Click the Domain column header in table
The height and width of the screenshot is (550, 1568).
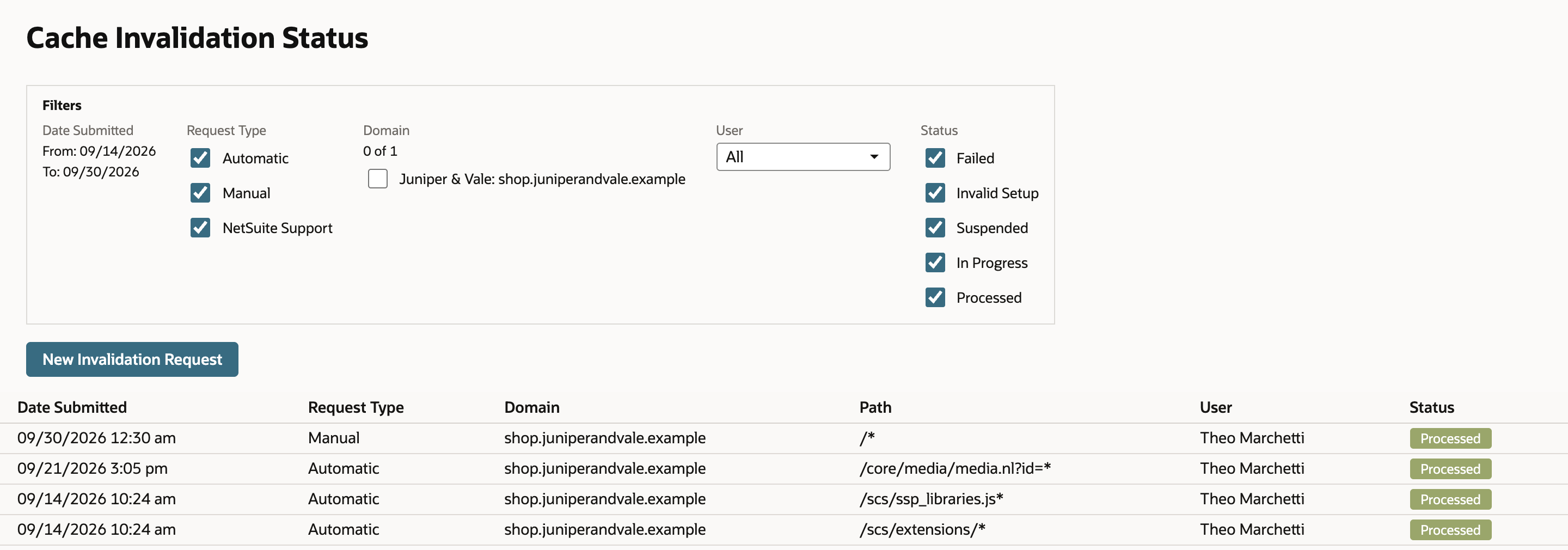531,407
